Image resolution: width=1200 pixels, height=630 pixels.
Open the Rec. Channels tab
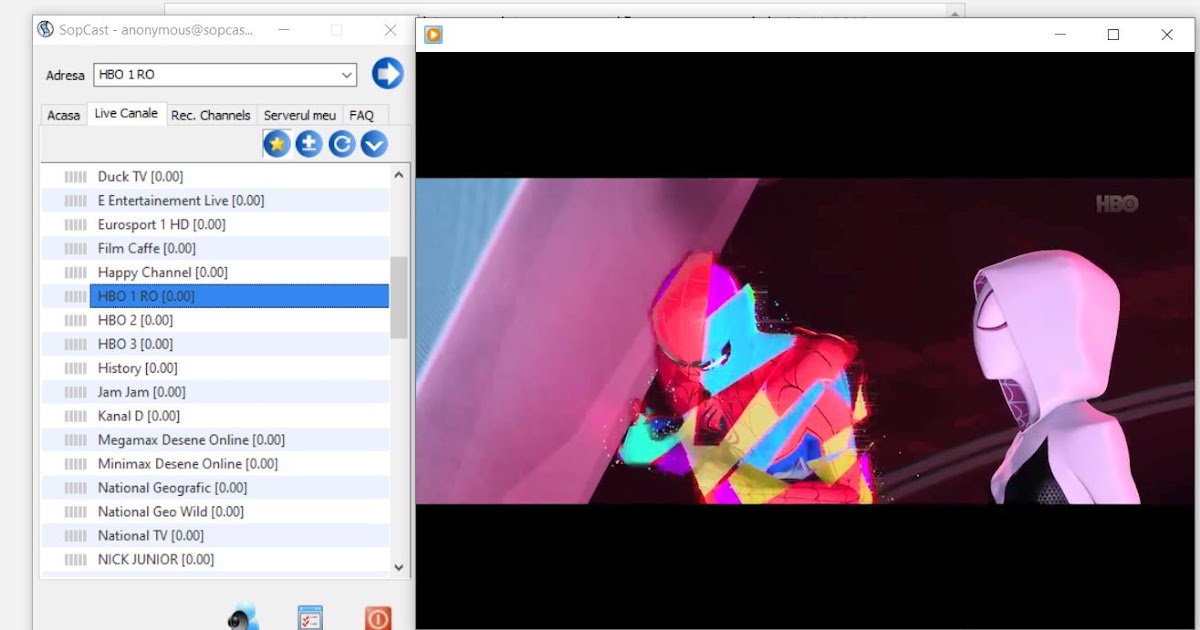click(x=211, y=115)
